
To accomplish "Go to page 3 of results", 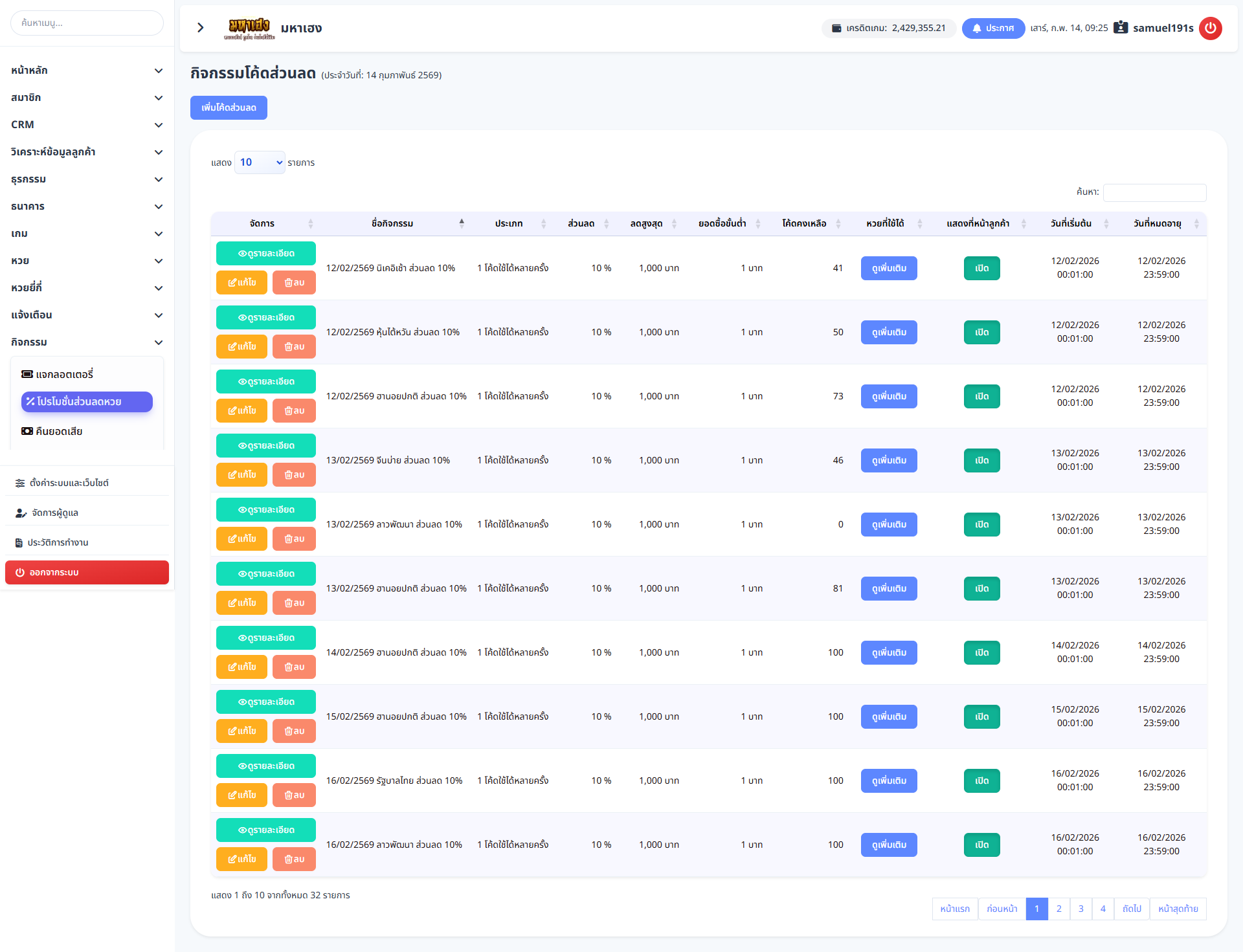I will tap(1081, 909).
